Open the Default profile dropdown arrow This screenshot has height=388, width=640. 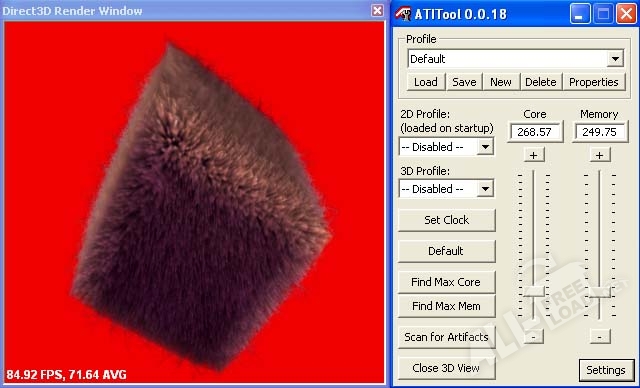click(615, 59)
